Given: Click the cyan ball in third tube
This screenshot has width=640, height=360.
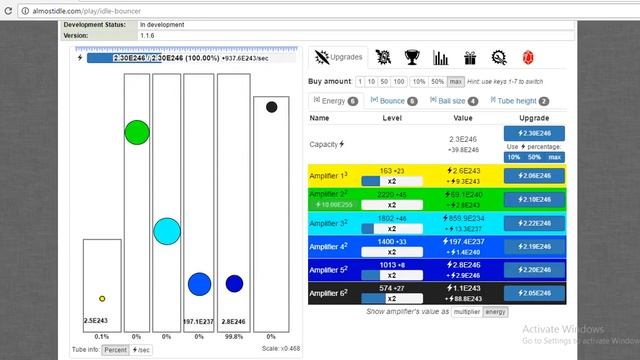Looking at the screenshot, I should 167,231.
